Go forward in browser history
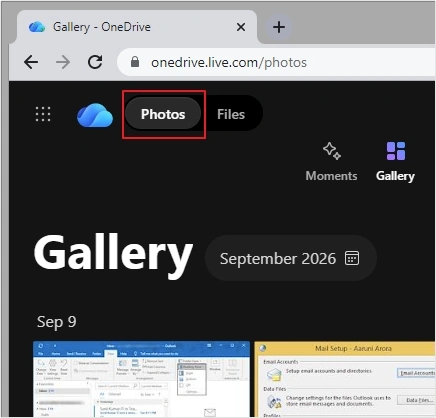The image size is (436, 418). [x=63, y=62]
